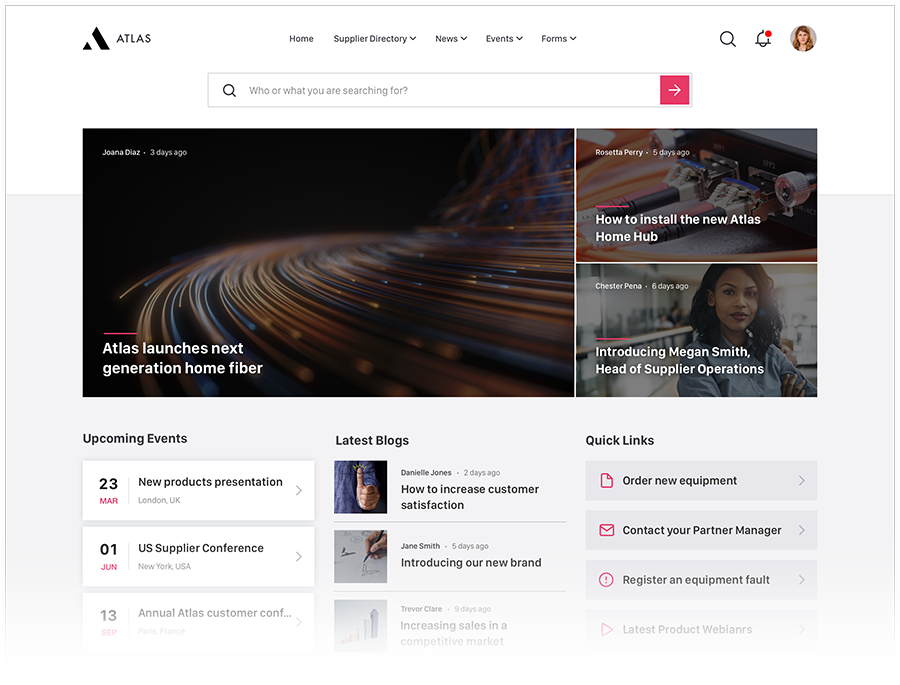The image size is (900, 685).
Task: Expand the New products presentation event chevron
Action: (298, 490)
